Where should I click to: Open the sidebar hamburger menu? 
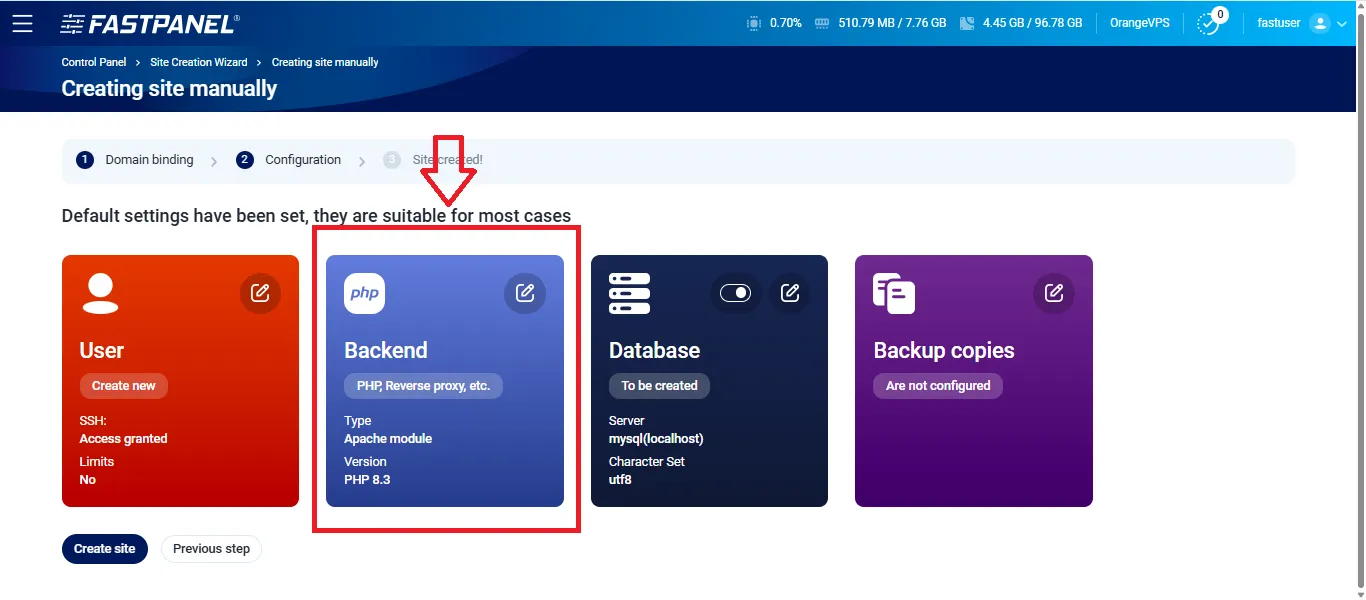(24, 23)
